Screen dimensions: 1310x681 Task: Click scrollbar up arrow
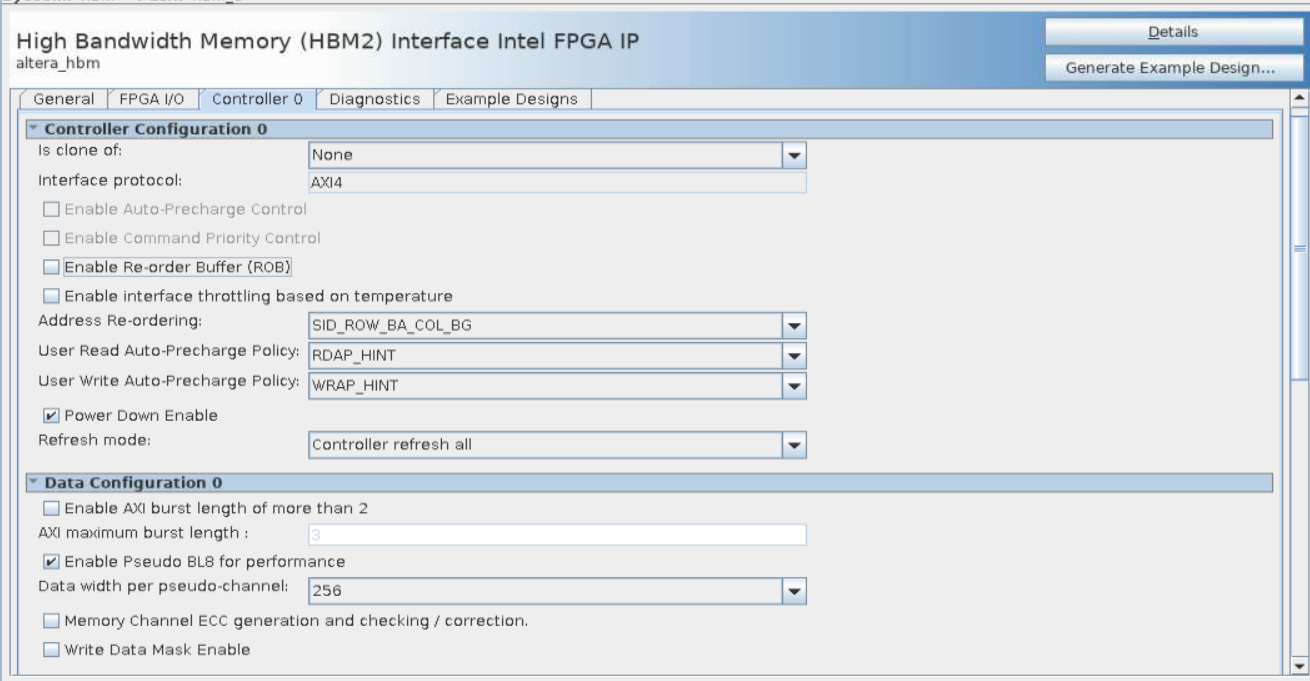[x=1299, y=97]
